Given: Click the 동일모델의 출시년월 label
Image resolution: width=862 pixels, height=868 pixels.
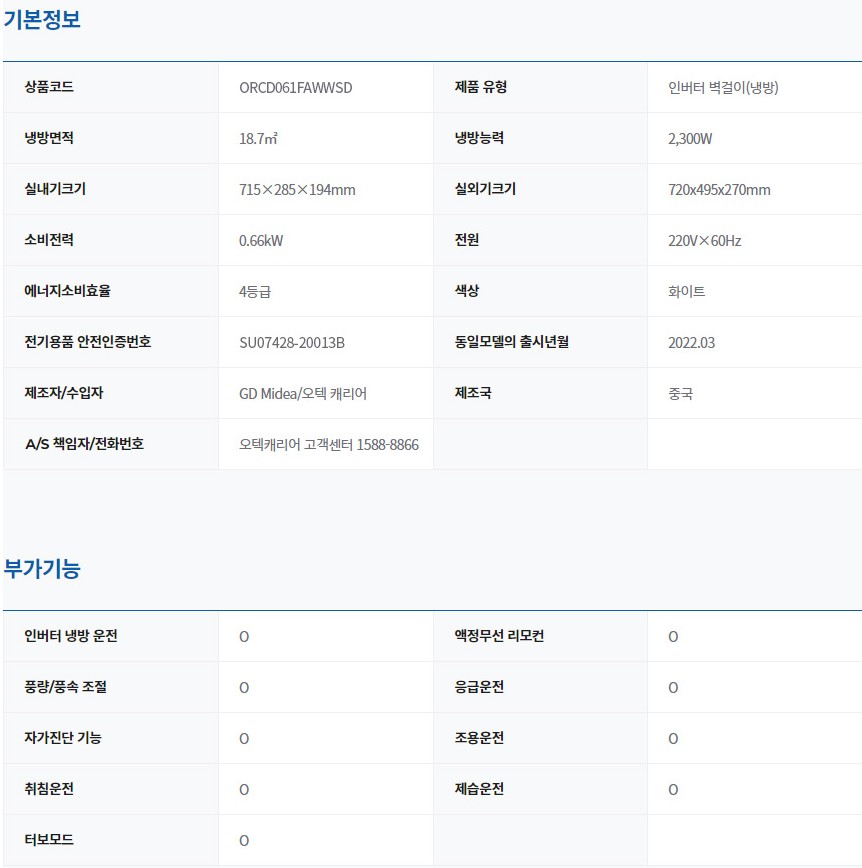Looking at the screenshot, I should tap(512, 342).
